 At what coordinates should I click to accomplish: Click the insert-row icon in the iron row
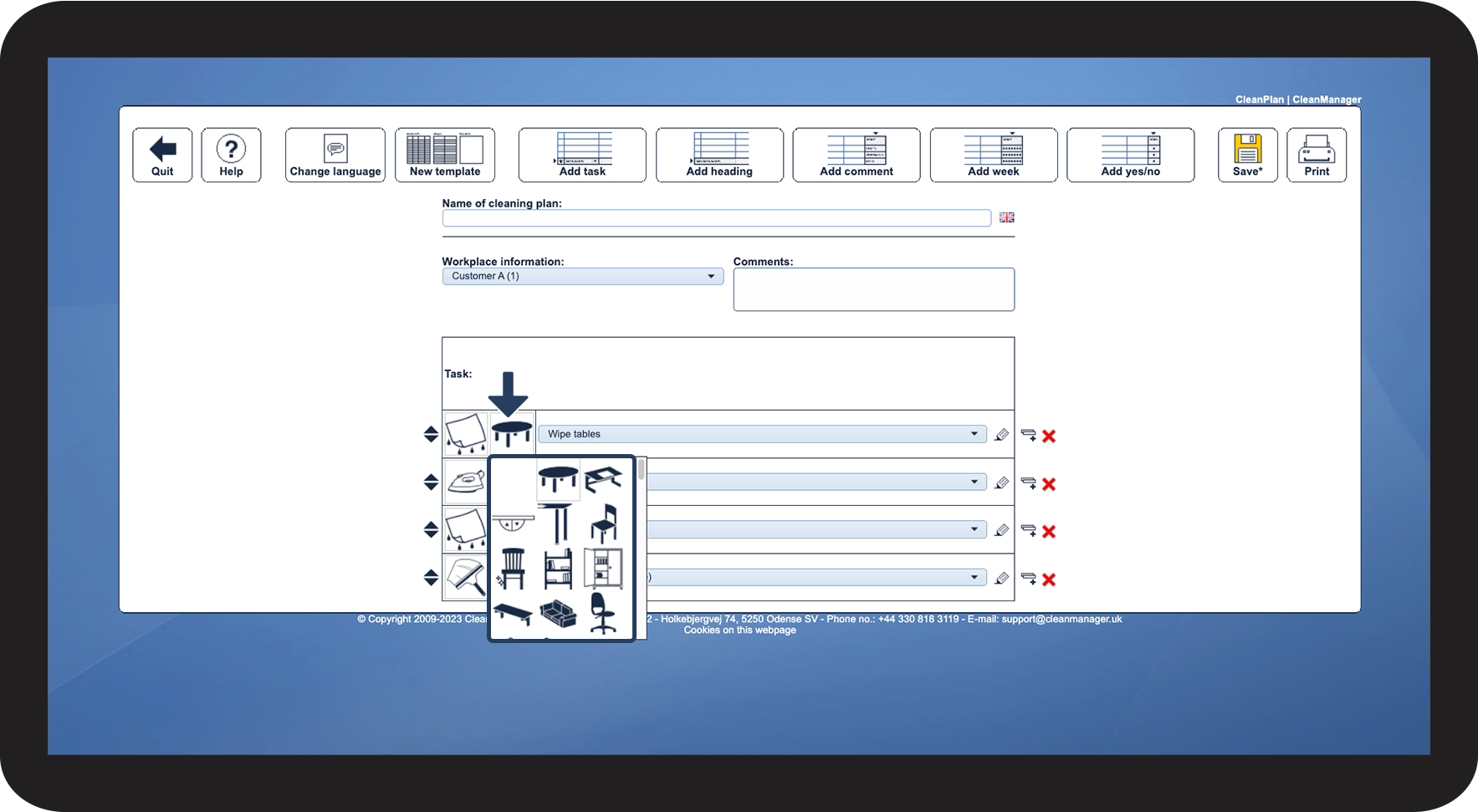click(x=1029, y=483)
